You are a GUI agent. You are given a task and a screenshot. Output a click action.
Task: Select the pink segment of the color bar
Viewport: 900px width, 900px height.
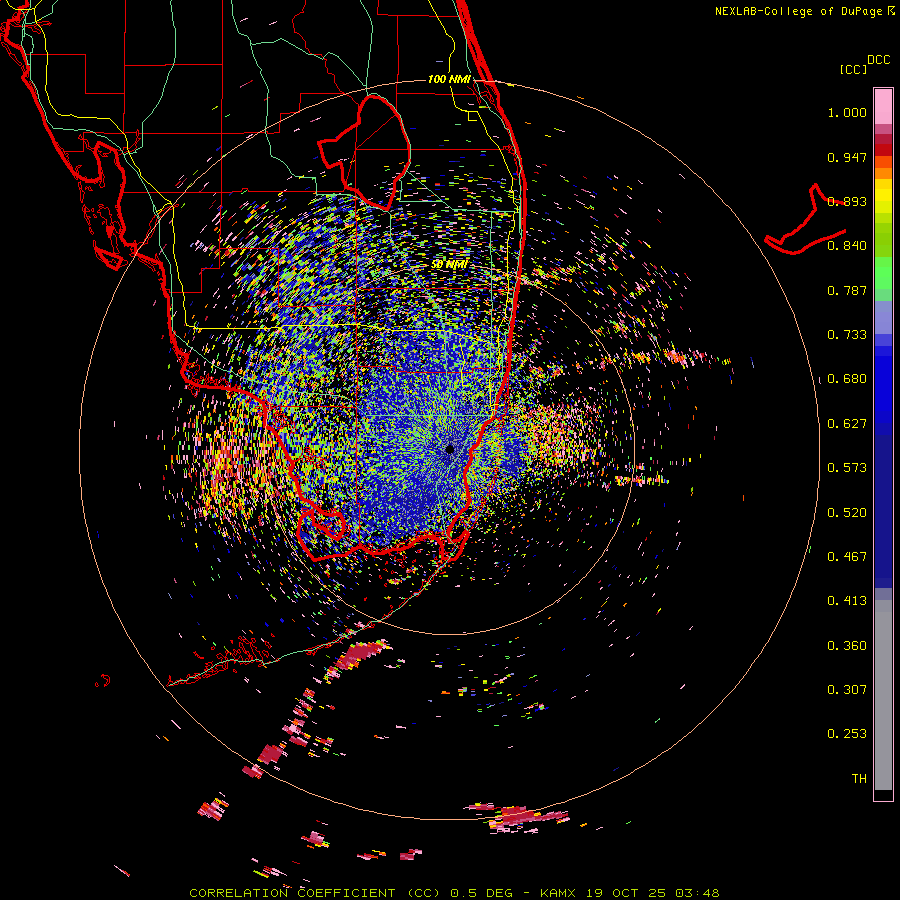(x=883, y=106)
